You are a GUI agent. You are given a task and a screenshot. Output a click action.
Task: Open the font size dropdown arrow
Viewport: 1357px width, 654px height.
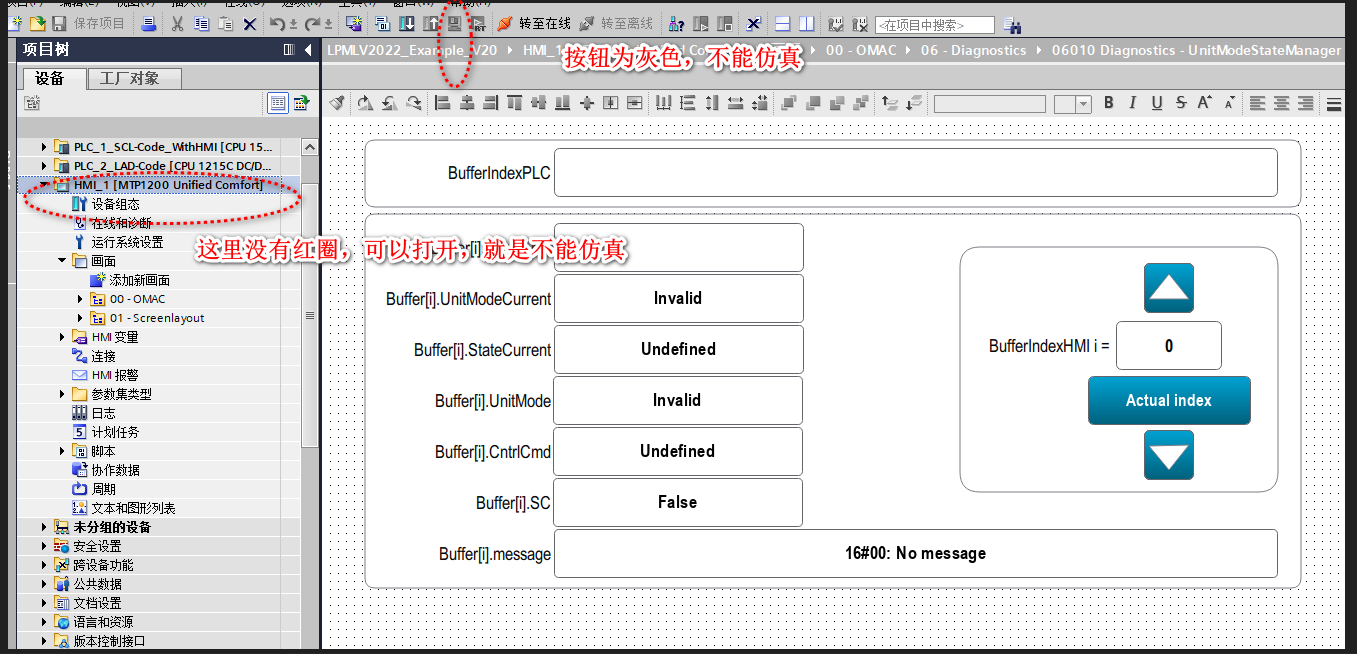coord(1084,104)
